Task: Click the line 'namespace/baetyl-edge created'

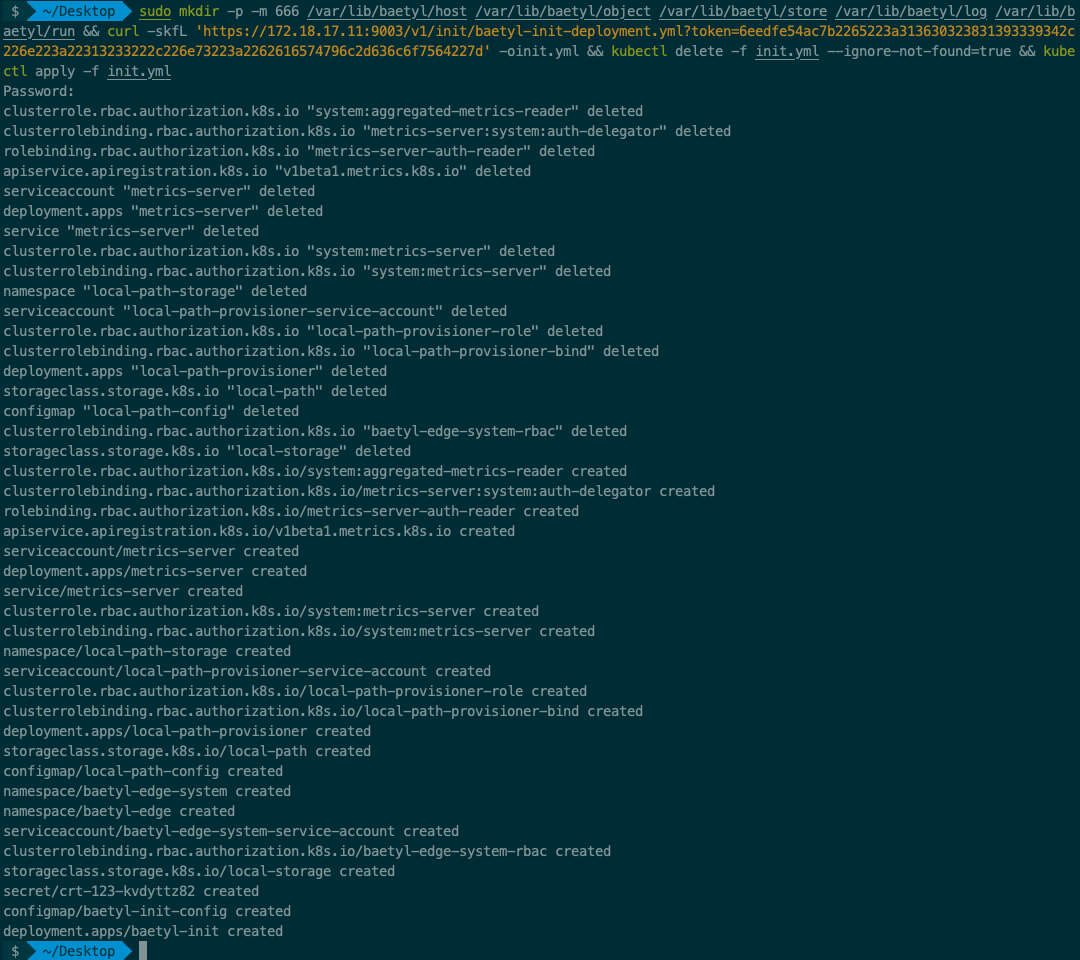Action: coord(119,811)
